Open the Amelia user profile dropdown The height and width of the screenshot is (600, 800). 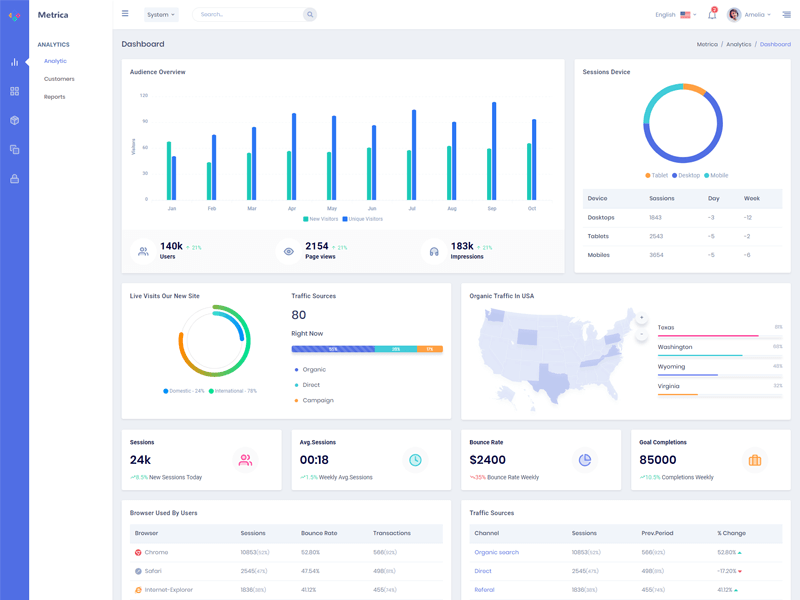748,14
